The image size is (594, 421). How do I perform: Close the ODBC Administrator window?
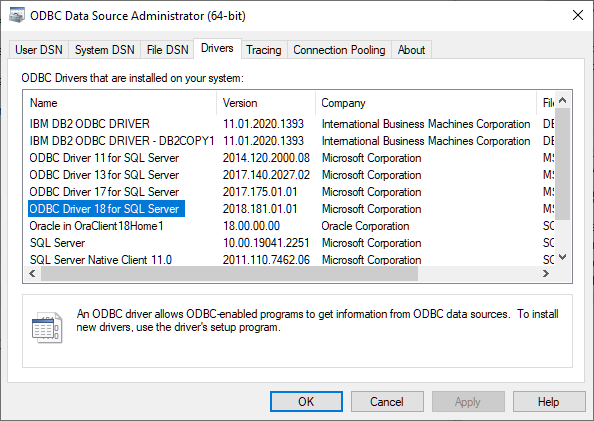578,16
